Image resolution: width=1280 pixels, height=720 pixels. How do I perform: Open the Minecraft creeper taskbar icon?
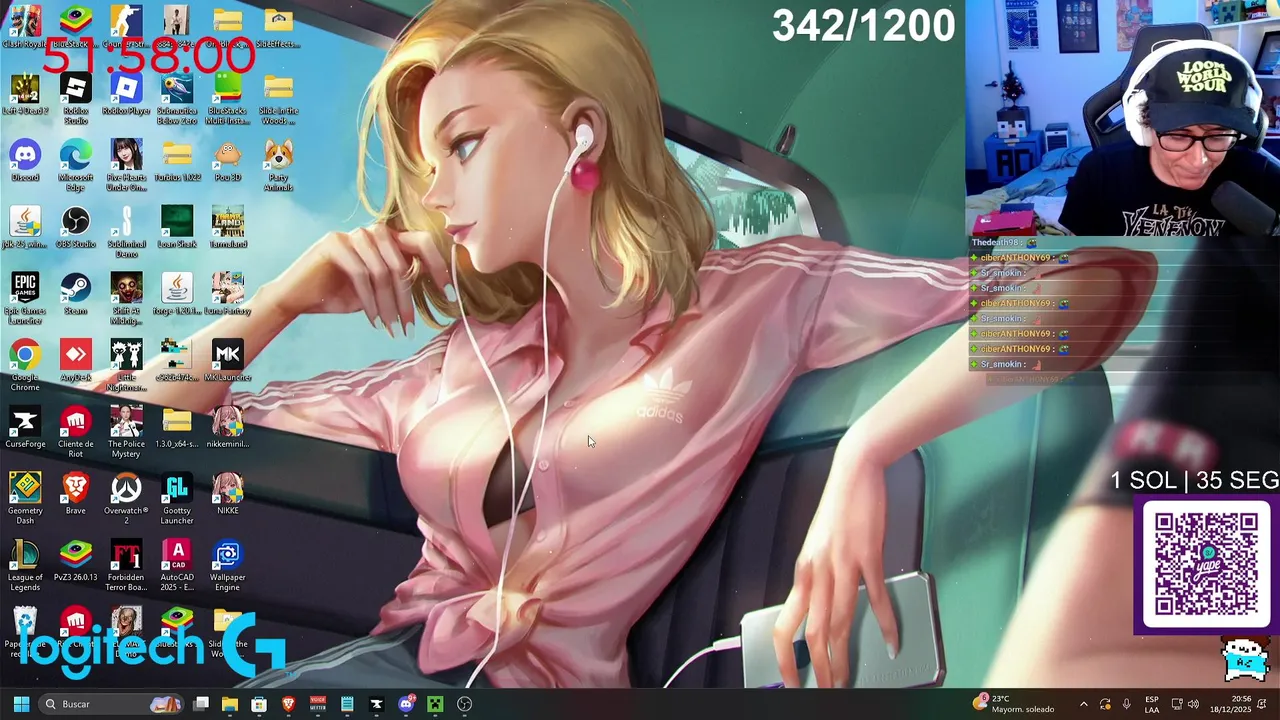click(435, 704)
